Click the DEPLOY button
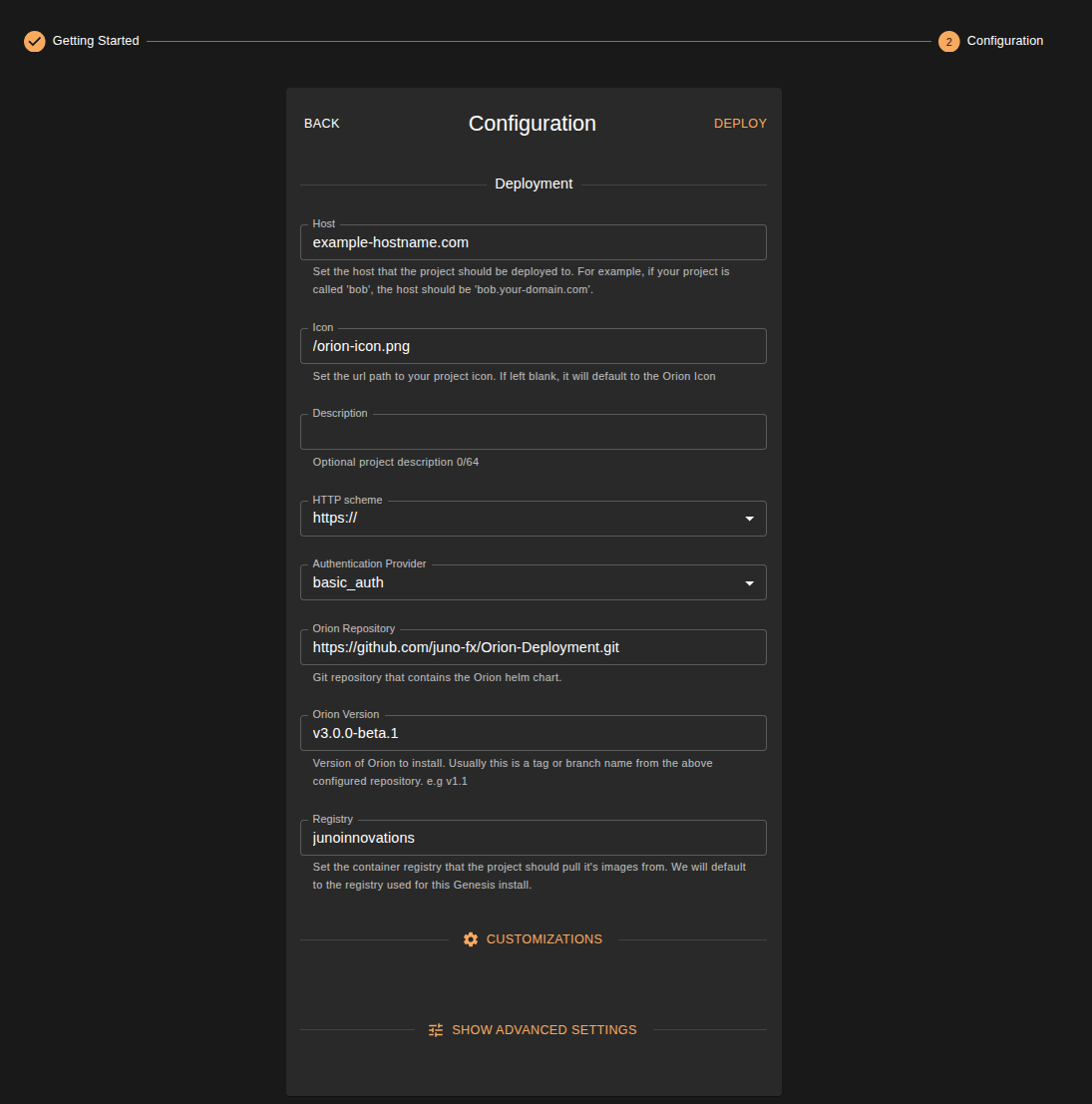This screenshot has width=1092, height=1104. point(740,123)
